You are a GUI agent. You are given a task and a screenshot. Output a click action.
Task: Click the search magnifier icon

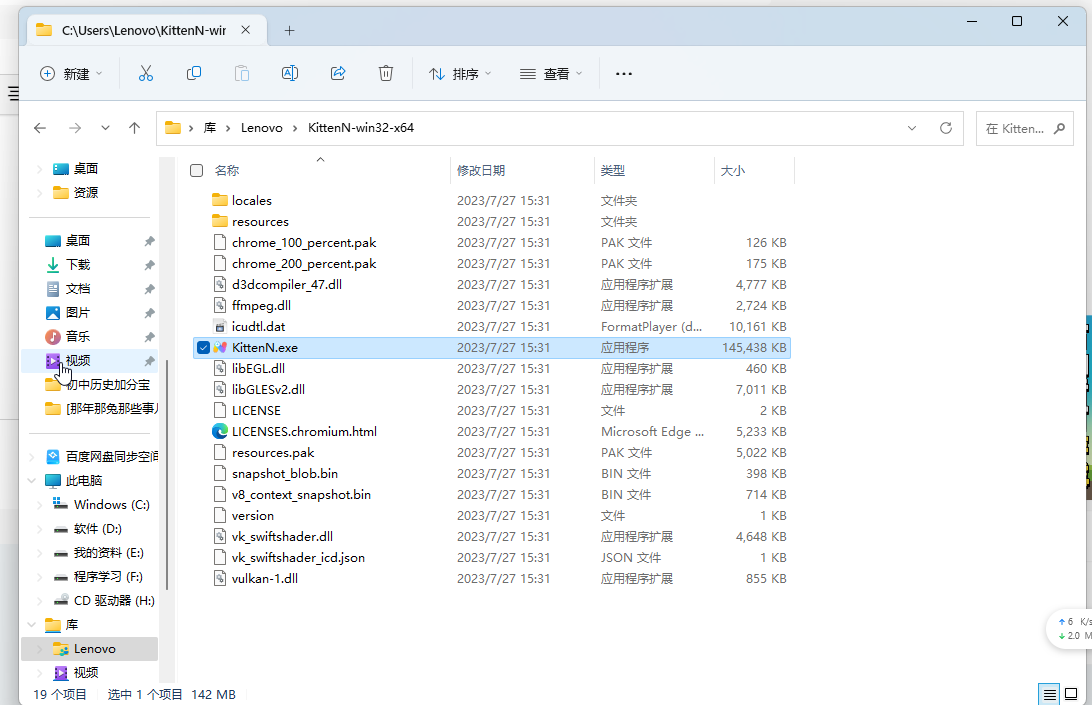click(x=1059, y=128)
